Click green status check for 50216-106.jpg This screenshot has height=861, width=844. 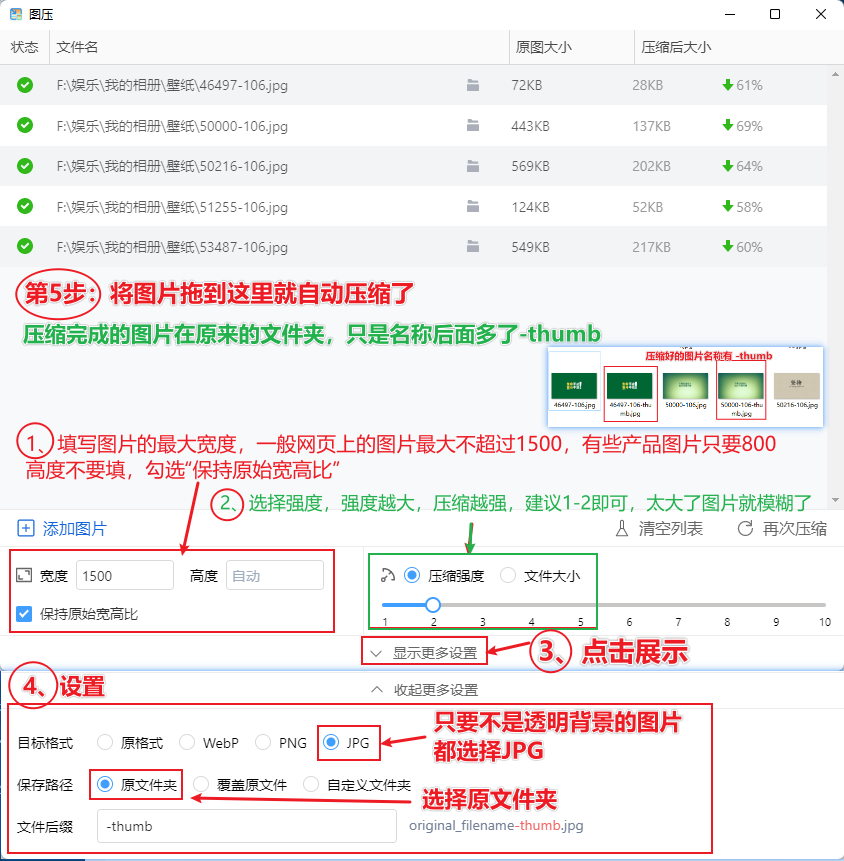point(25,166)
